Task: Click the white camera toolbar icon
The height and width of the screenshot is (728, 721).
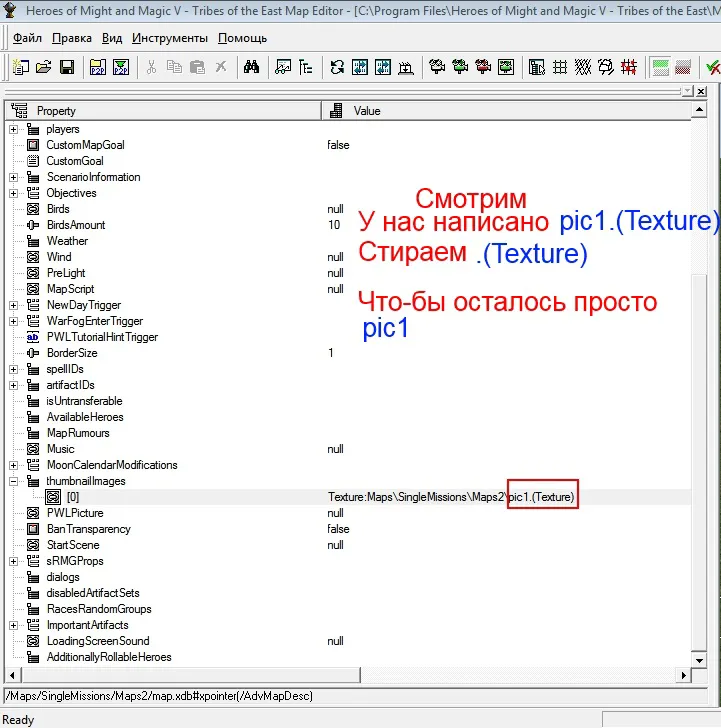Action: click(437, 68)
